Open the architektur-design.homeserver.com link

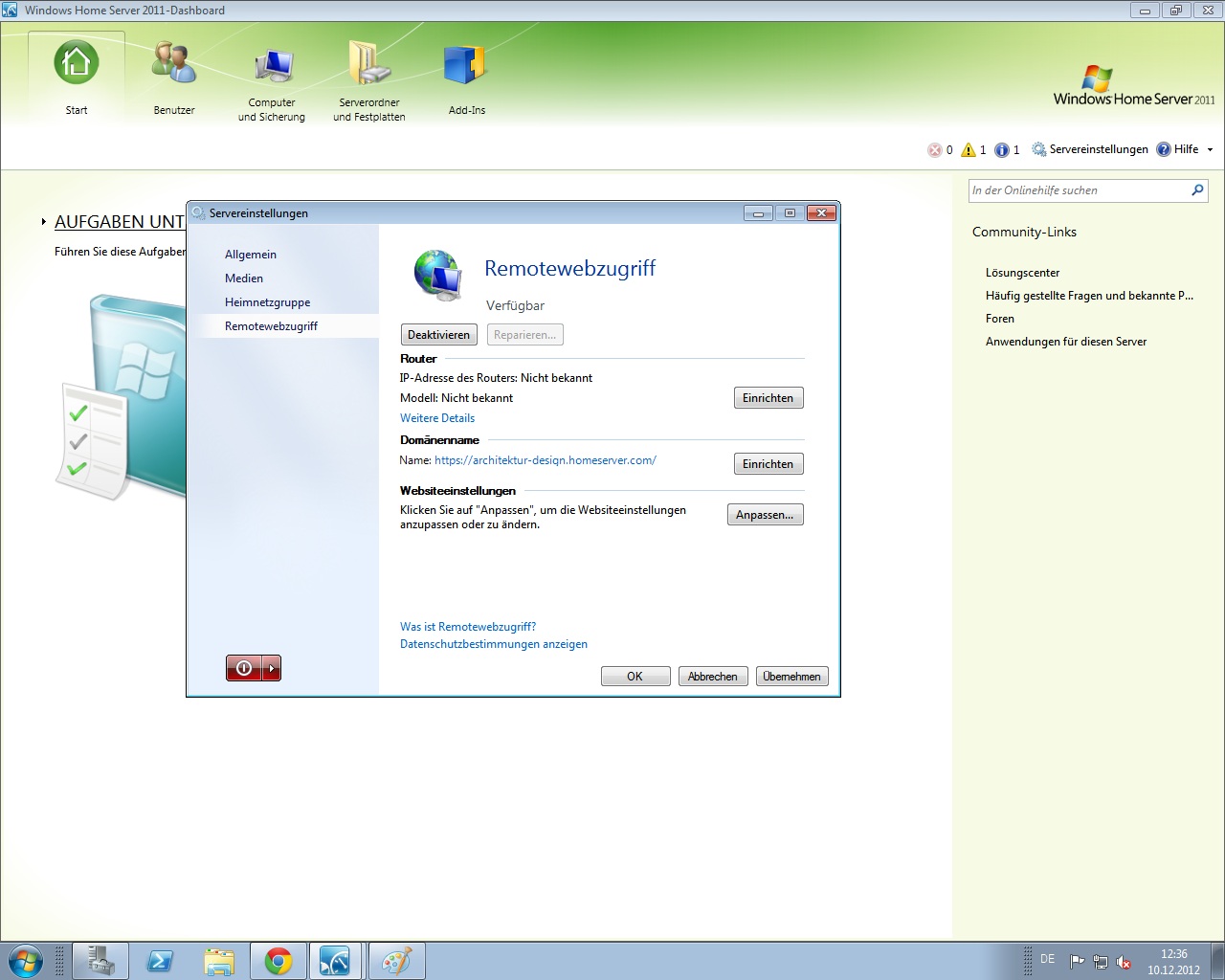pyautogui.click(x=546, y=460)
